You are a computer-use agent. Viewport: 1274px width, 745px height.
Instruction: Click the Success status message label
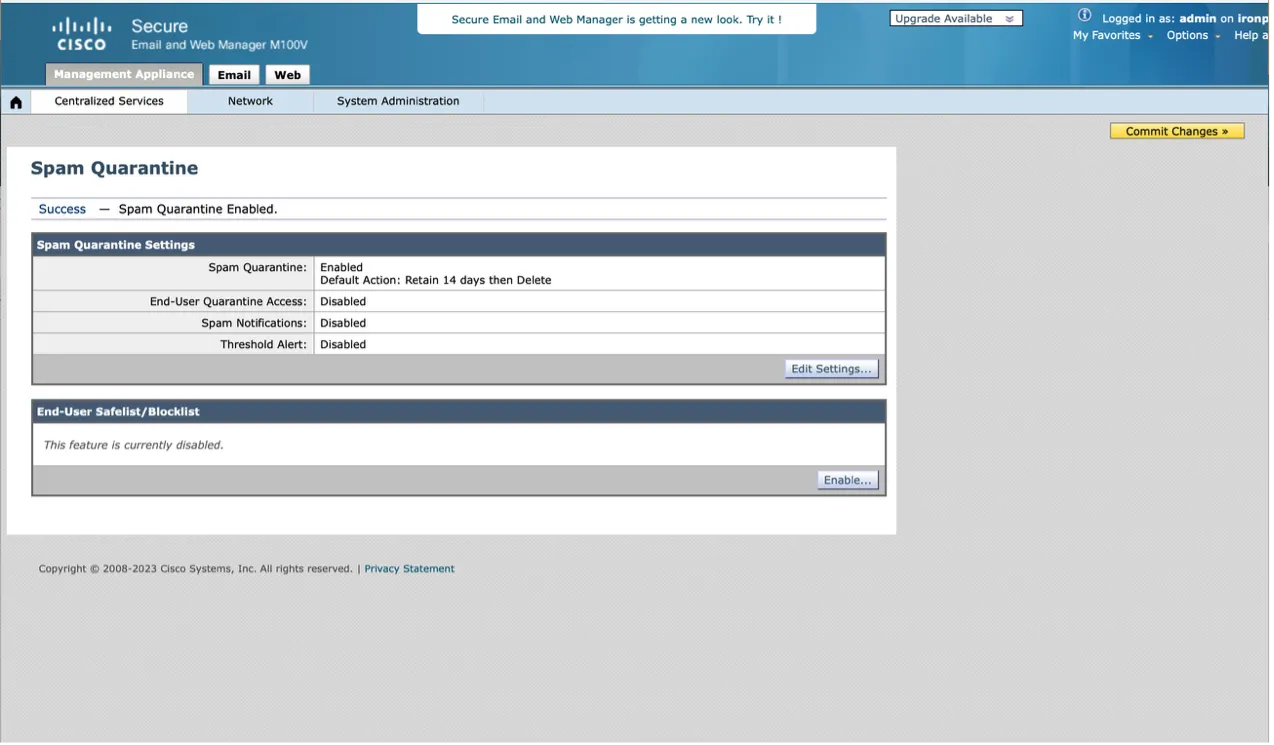(62, 209)
